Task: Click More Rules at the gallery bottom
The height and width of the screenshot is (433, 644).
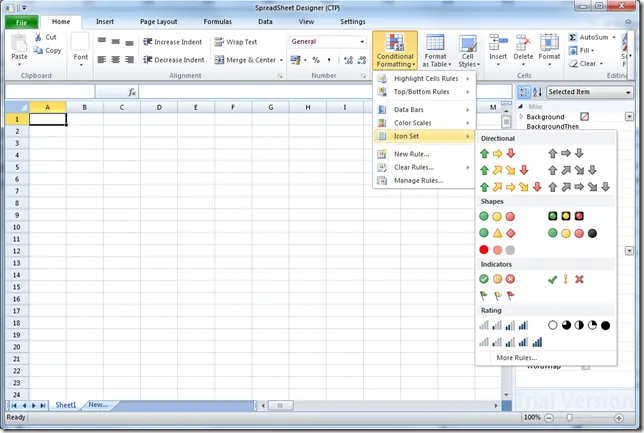Action: 516,357
